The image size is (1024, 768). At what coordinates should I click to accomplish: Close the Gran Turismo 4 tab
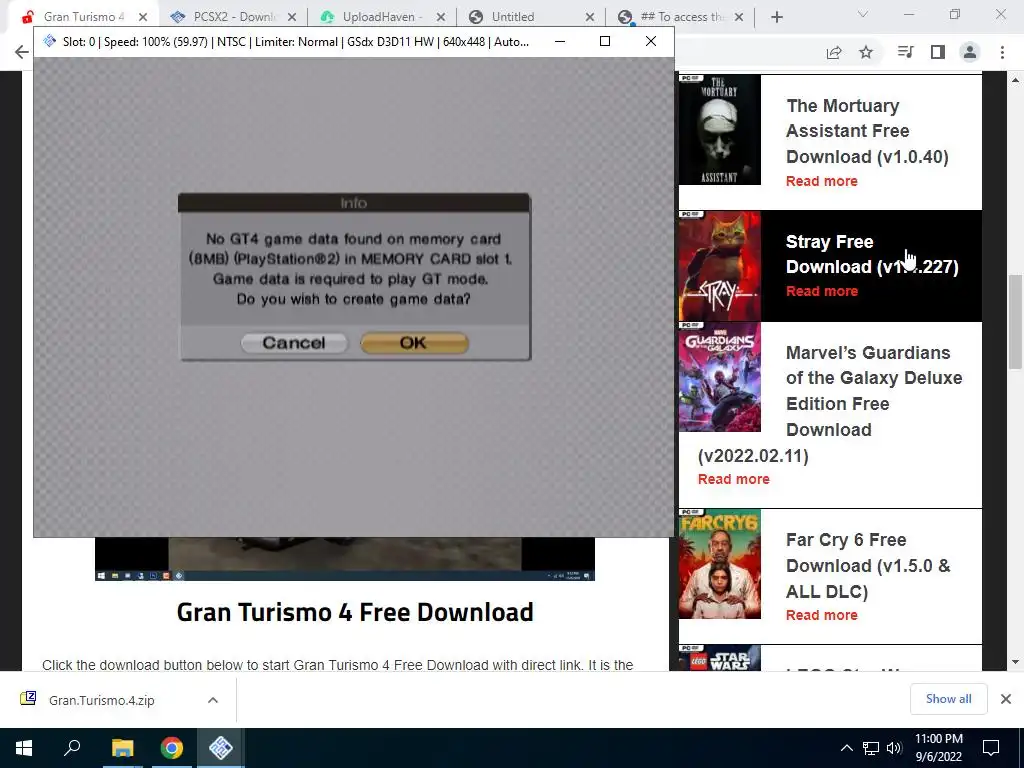pyautogui.click(x=143, y=17)
